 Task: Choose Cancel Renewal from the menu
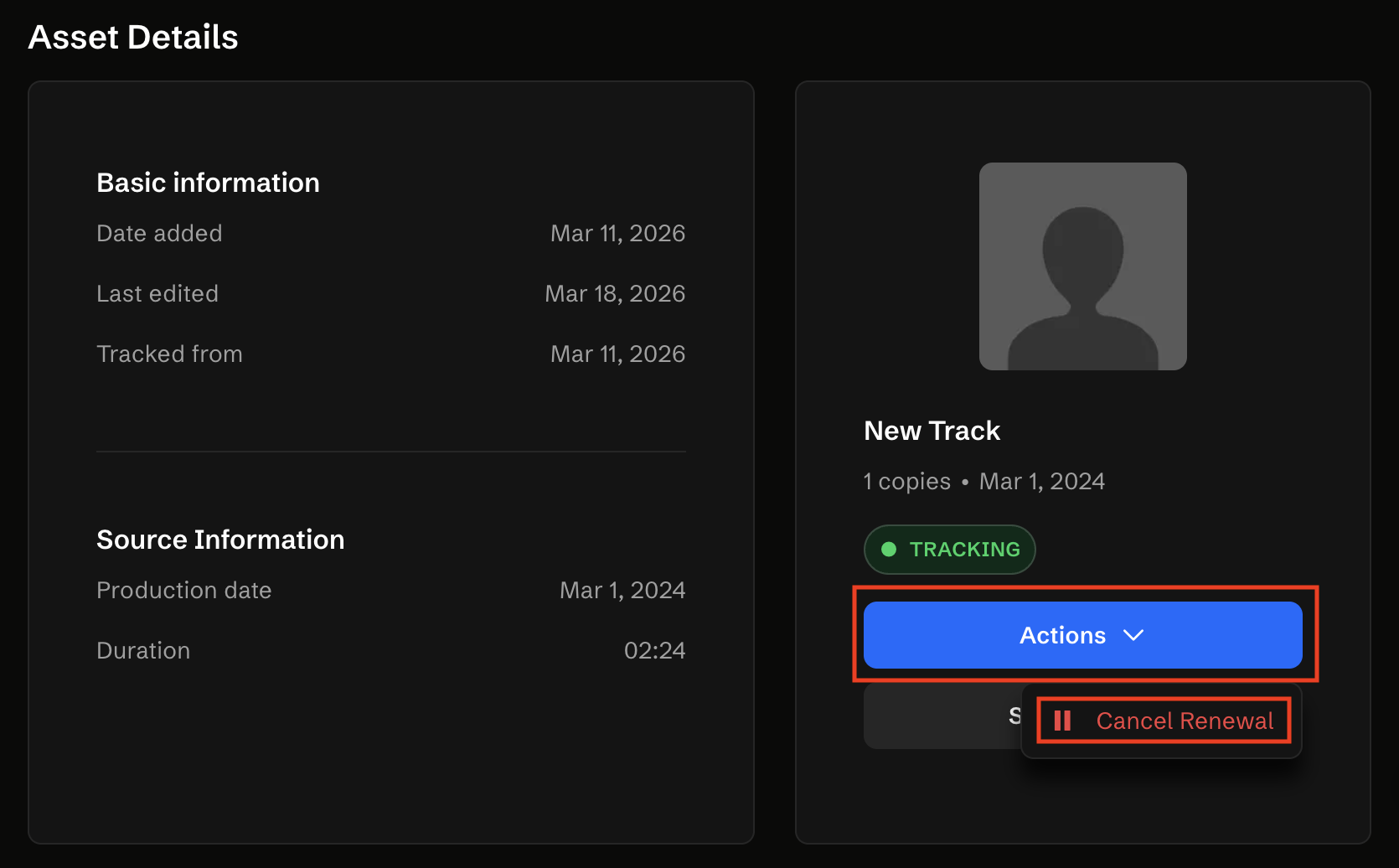click(1184, 721)
